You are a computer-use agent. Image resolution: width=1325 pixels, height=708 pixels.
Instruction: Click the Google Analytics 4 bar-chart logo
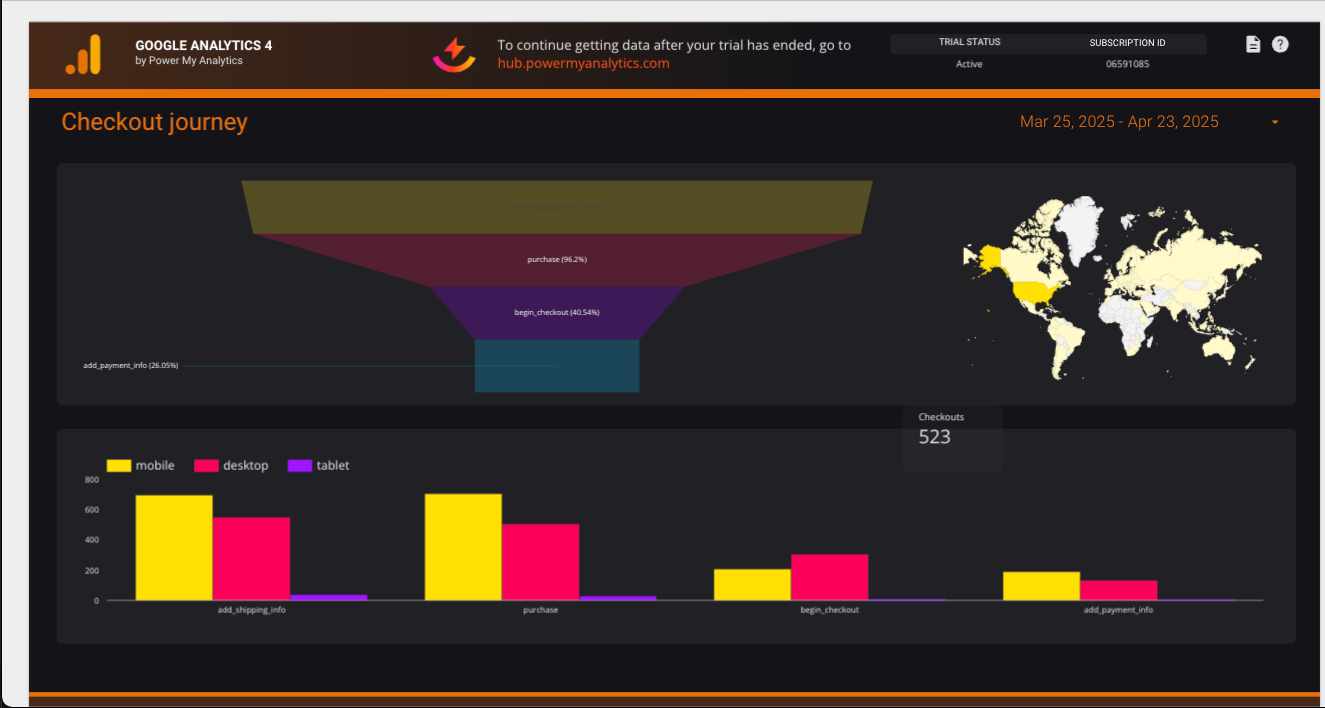tap(83, 54)
